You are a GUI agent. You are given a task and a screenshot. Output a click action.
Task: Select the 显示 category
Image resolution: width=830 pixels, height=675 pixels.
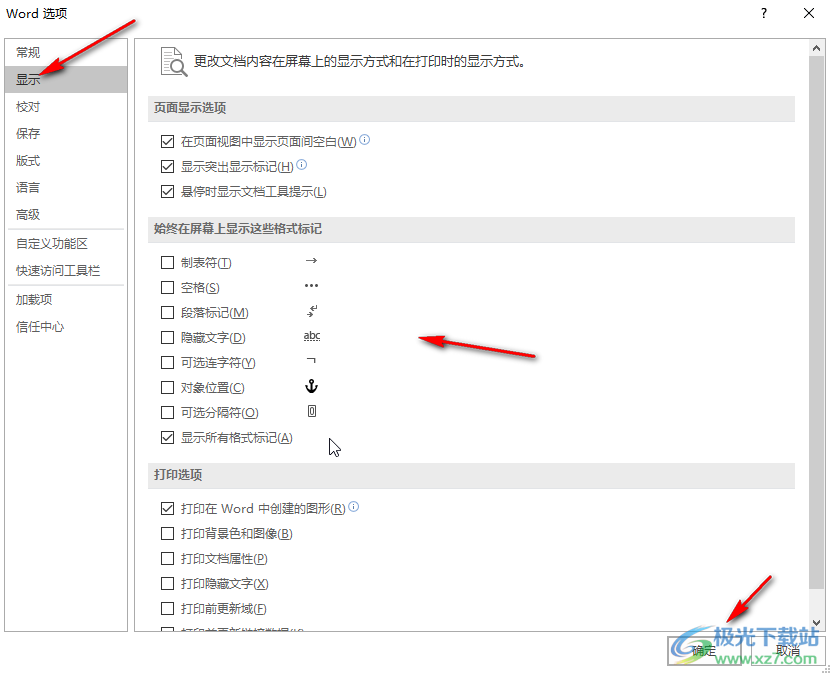pyautogui.click(x=66, y=79)
